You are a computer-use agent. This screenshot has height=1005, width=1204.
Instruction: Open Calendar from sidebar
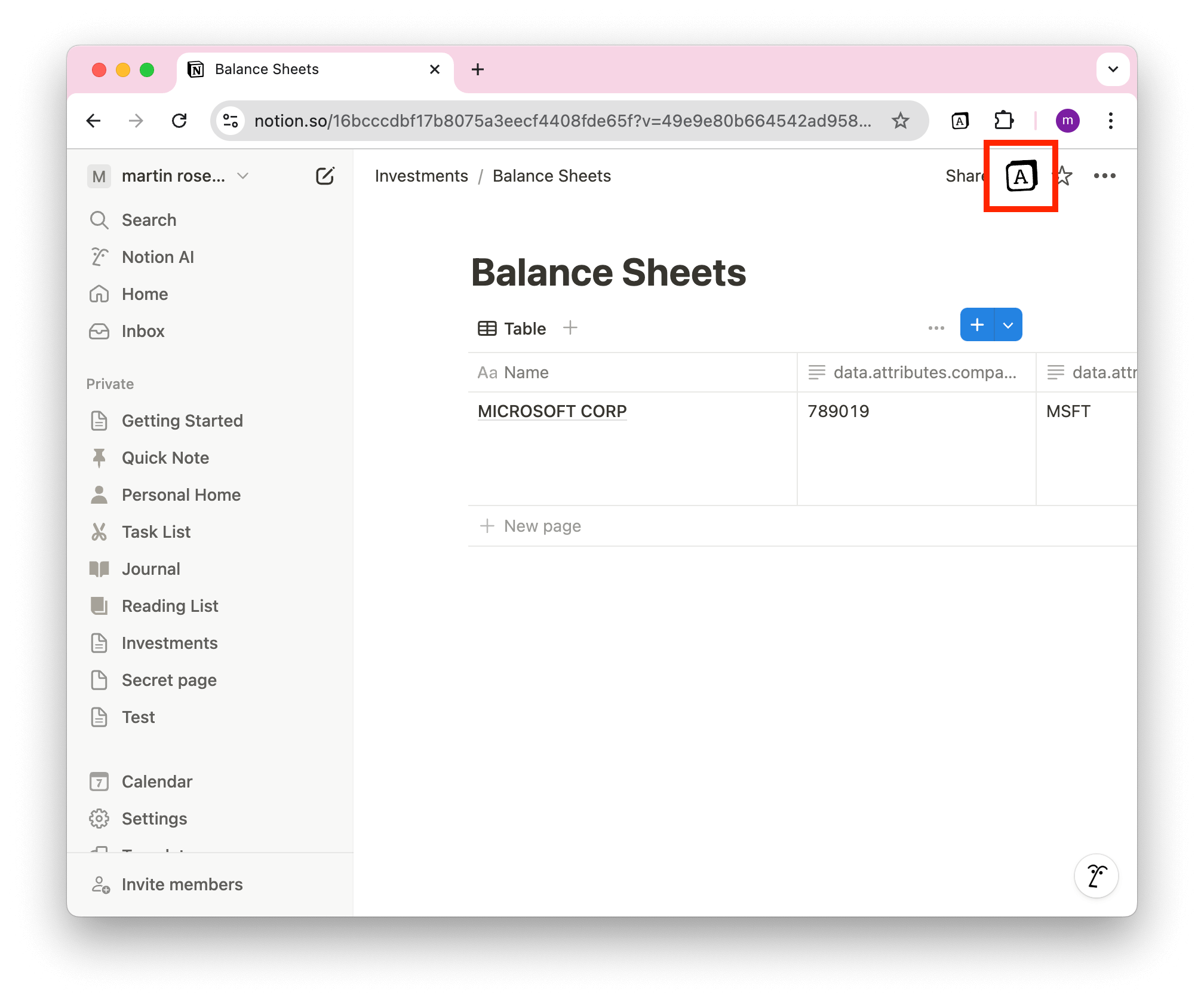coord(156,781)
